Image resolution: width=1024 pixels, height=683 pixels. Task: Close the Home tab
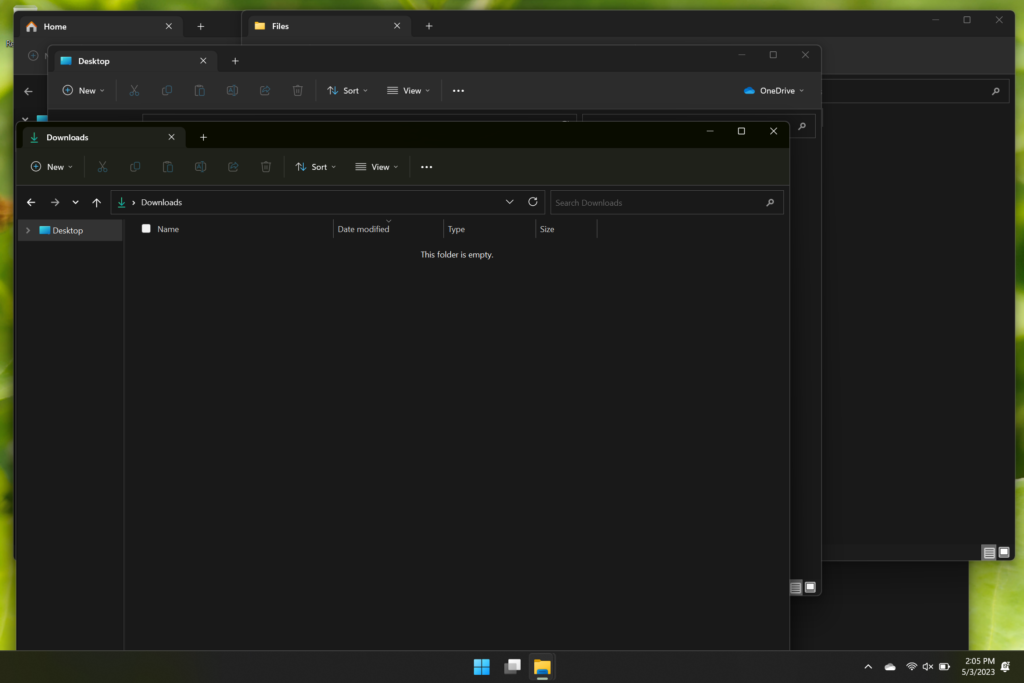point(168,27)
